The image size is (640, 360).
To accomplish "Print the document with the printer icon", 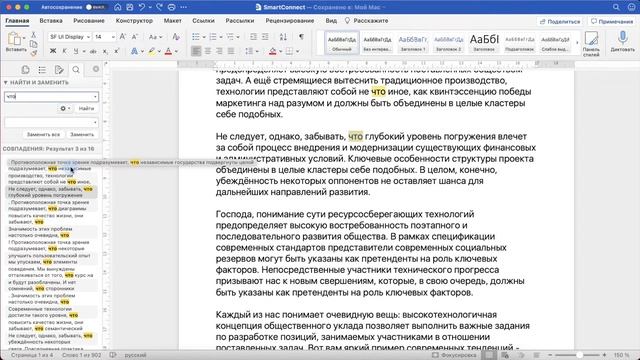I will 171,7.
